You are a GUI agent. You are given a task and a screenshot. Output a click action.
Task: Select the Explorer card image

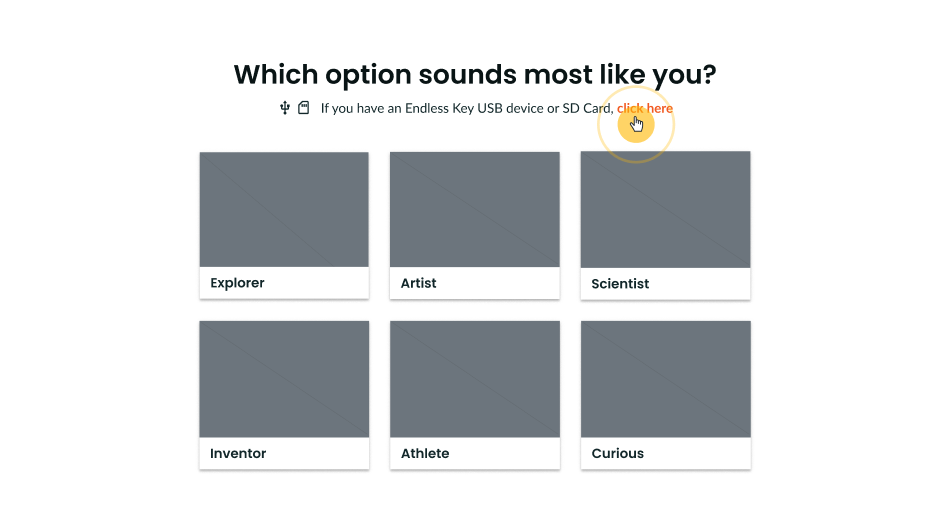tap(284, 210)
